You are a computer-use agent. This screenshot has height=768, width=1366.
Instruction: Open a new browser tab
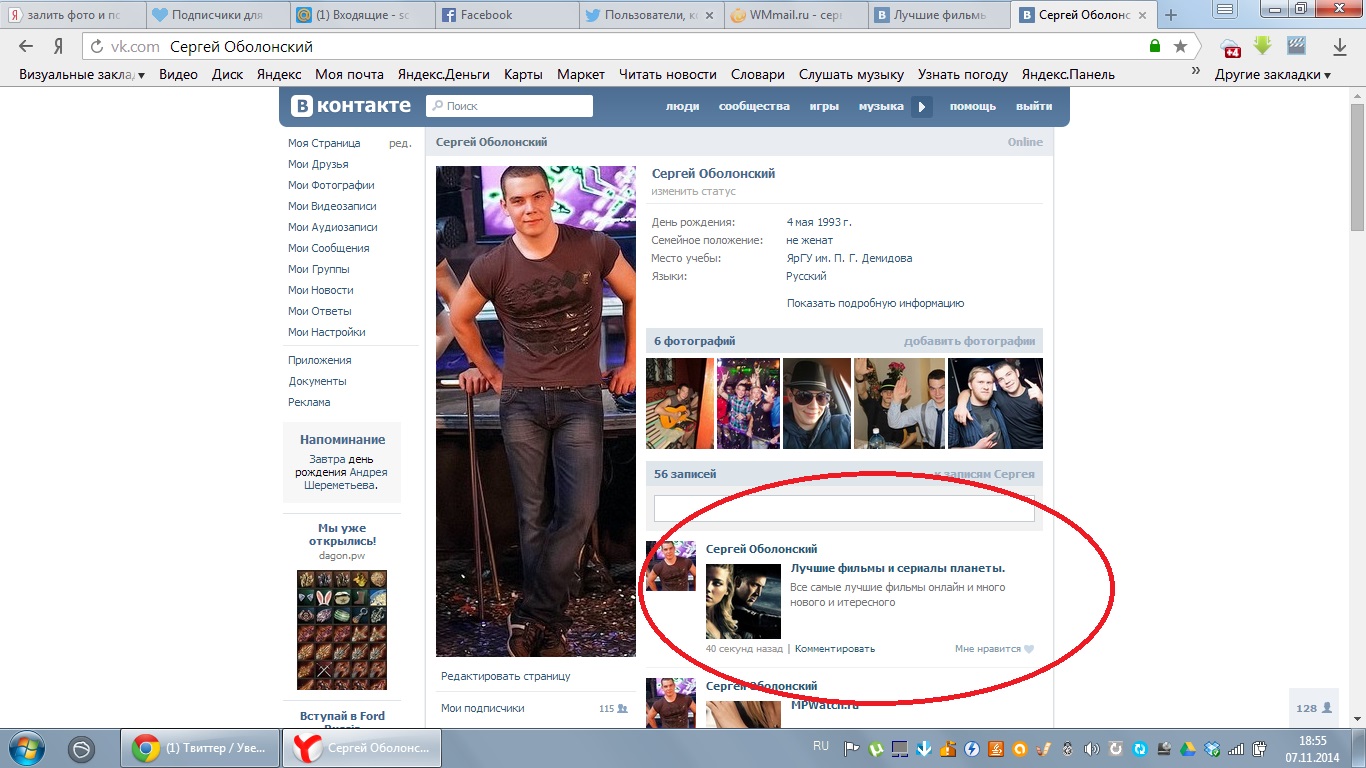coord(1171,15)
